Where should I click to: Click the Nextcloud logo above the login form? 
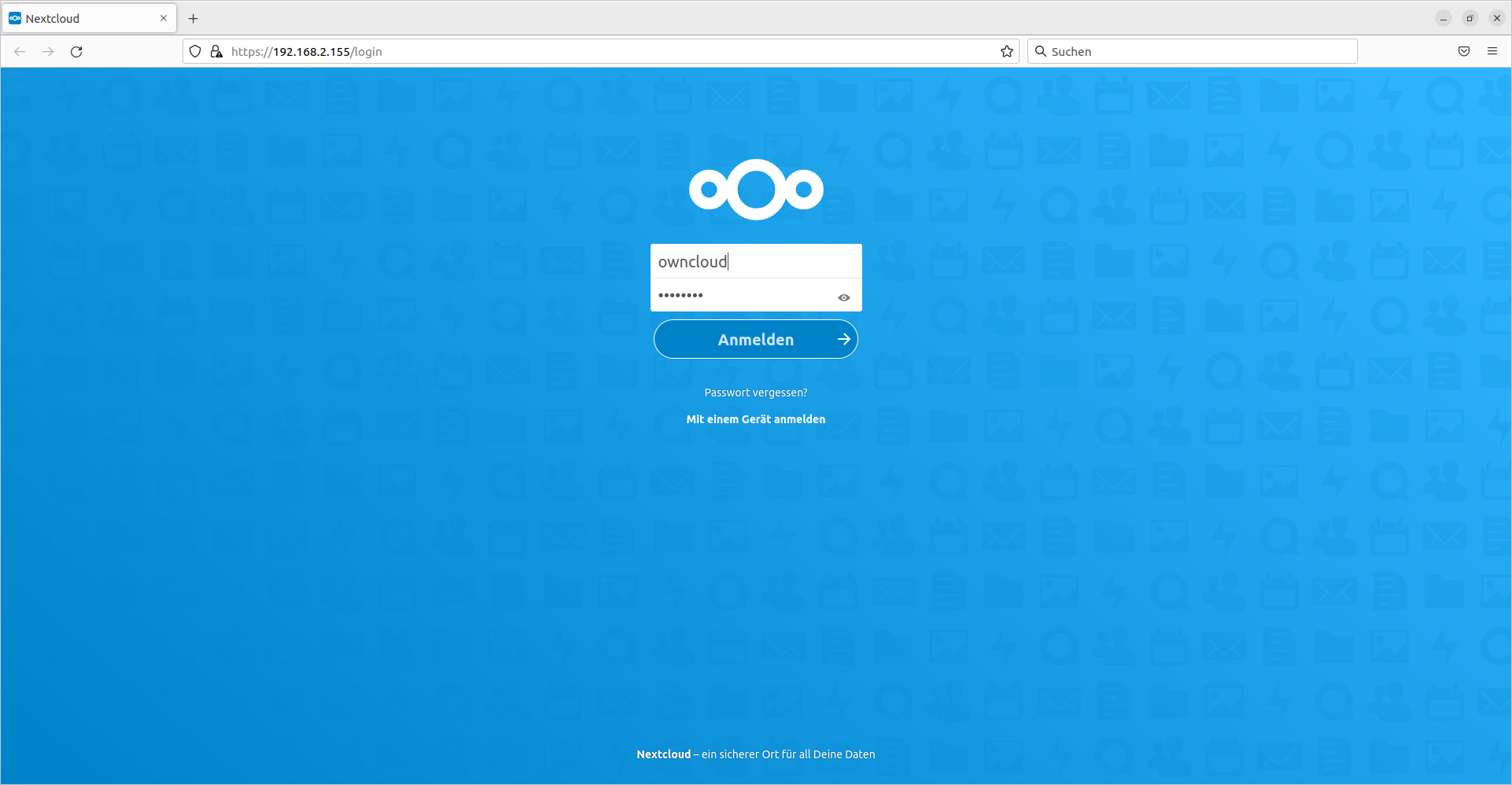coord(756,190)
